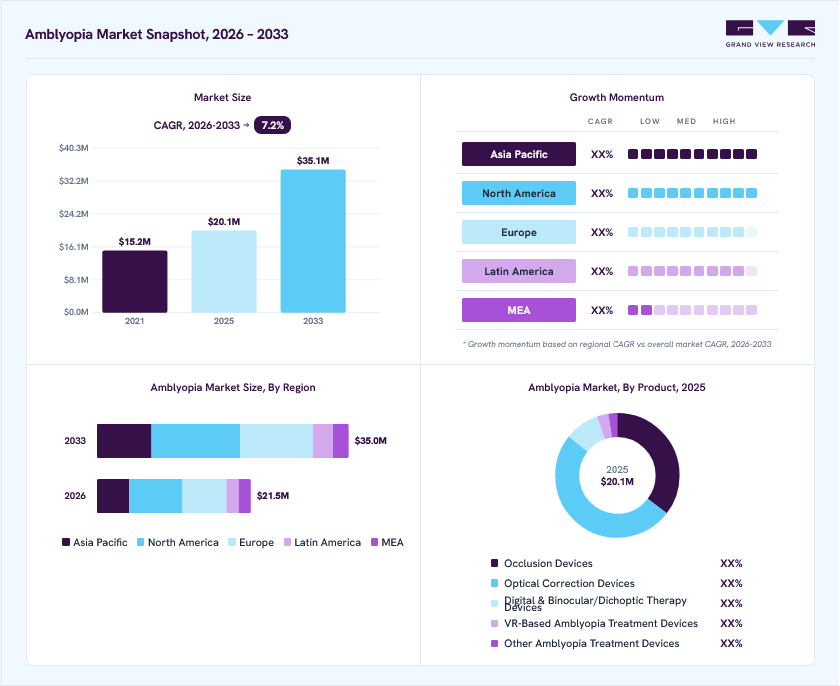Click the Other Amblyopia Treatment Devices swatch
Viewport: 840px width, 686px height.
click(494, 643)
